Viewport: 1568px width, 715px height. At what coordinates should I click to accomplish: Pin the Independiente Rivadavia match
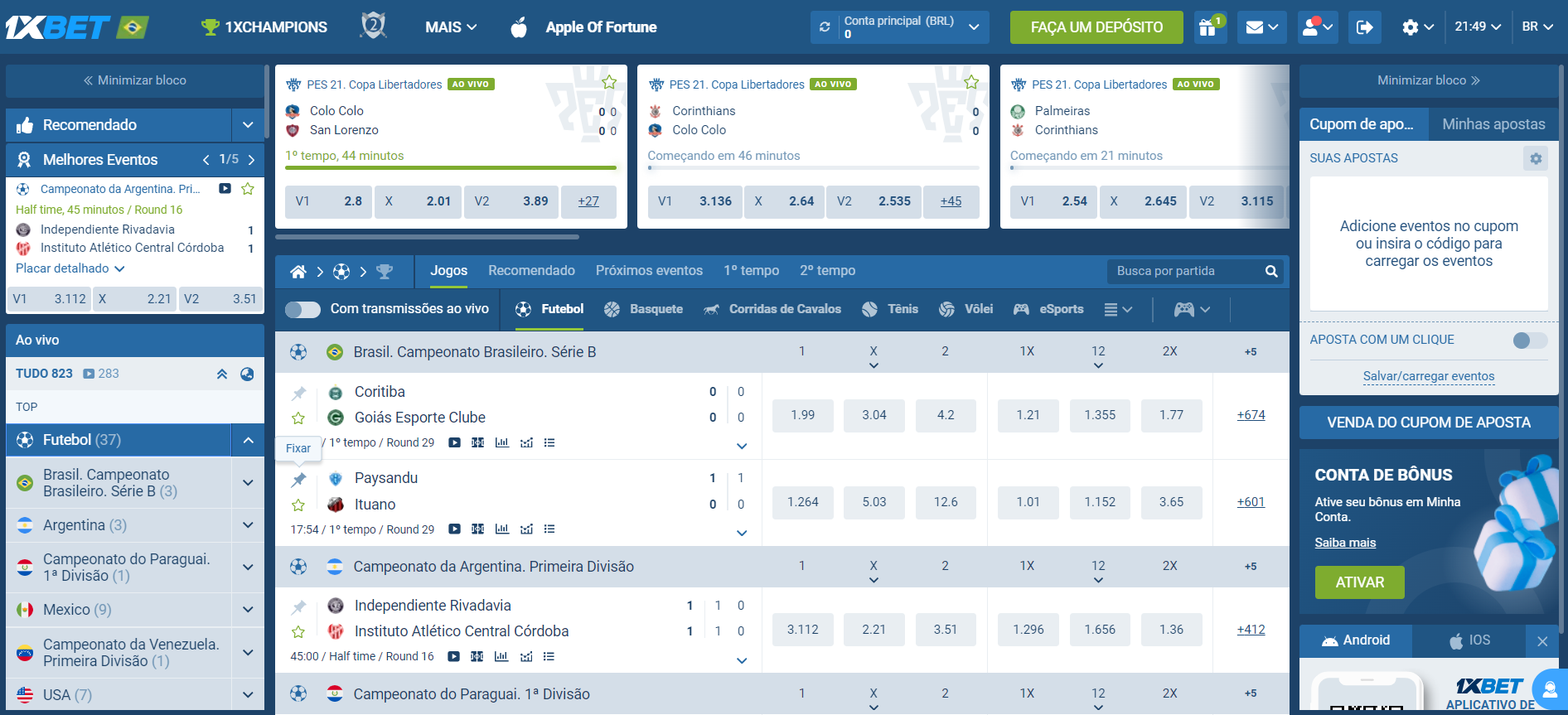point(298,606)
